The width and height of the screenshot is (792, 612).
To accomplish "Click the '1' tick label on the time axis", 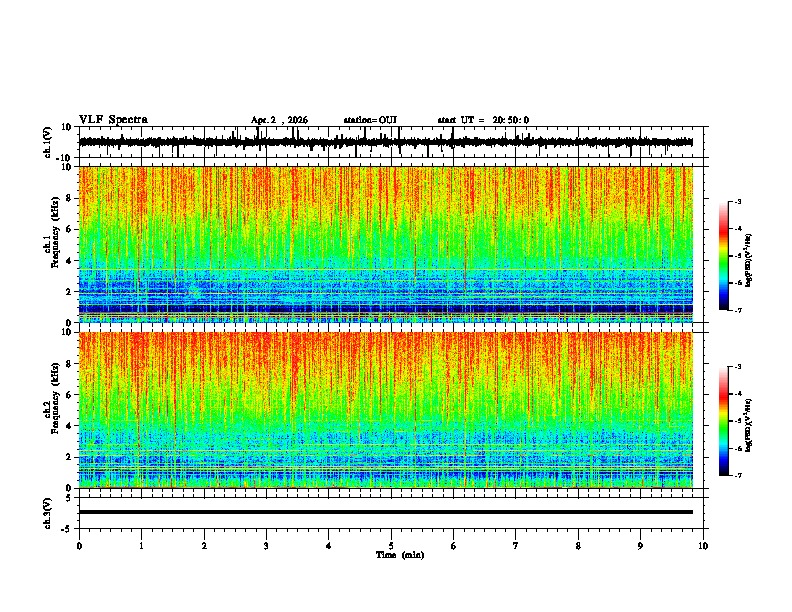I will (141, 546).
